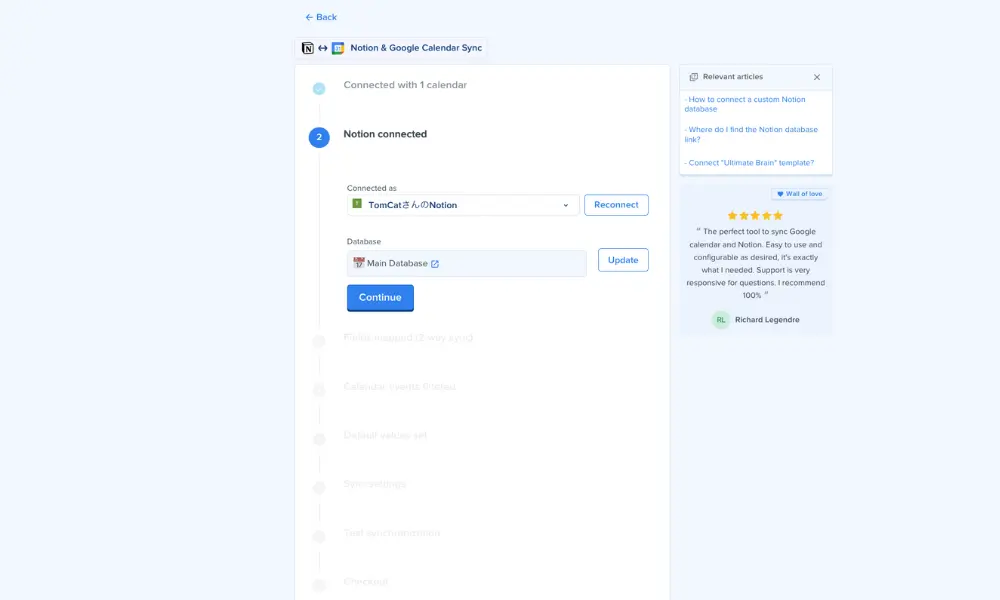1000x600 pixels.
Task: Click the TomCat workspace avatar icon
Action: pyautogui.click(x=357, y=203)
